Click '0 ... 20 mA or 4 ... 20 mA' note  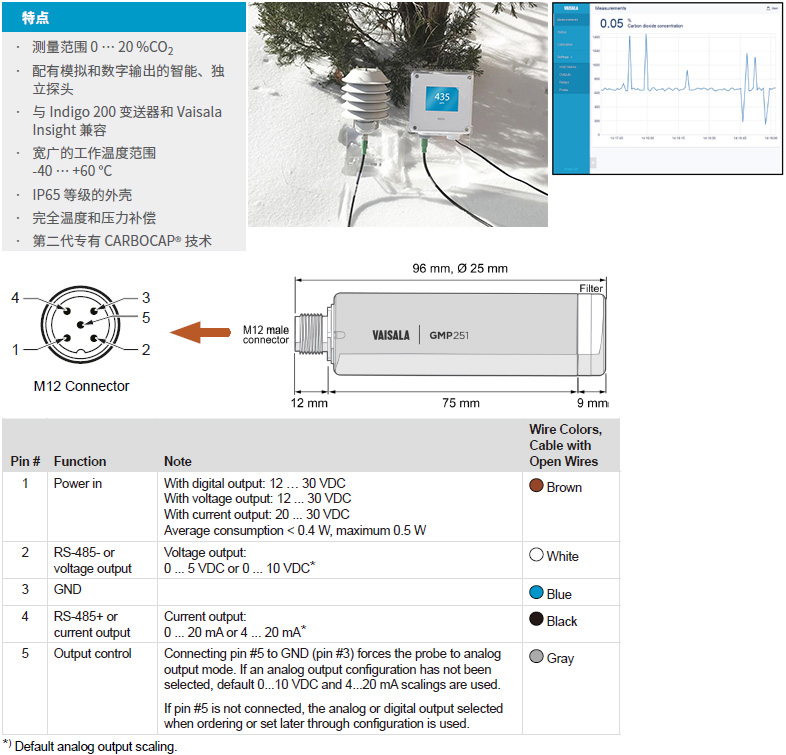tap(235, 632)
